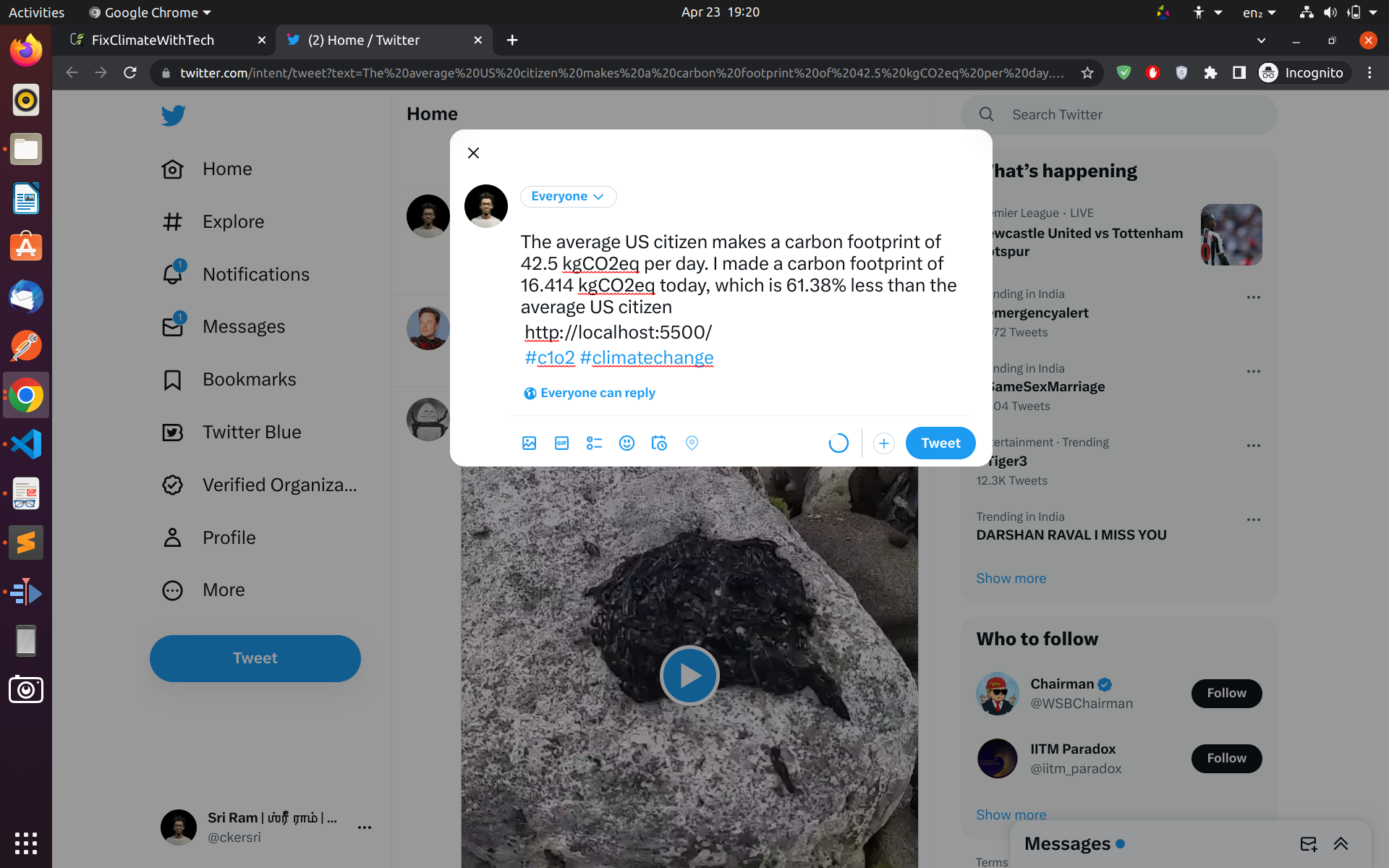Schedule the tweet with calendar icon

click(x=659, y=443)
